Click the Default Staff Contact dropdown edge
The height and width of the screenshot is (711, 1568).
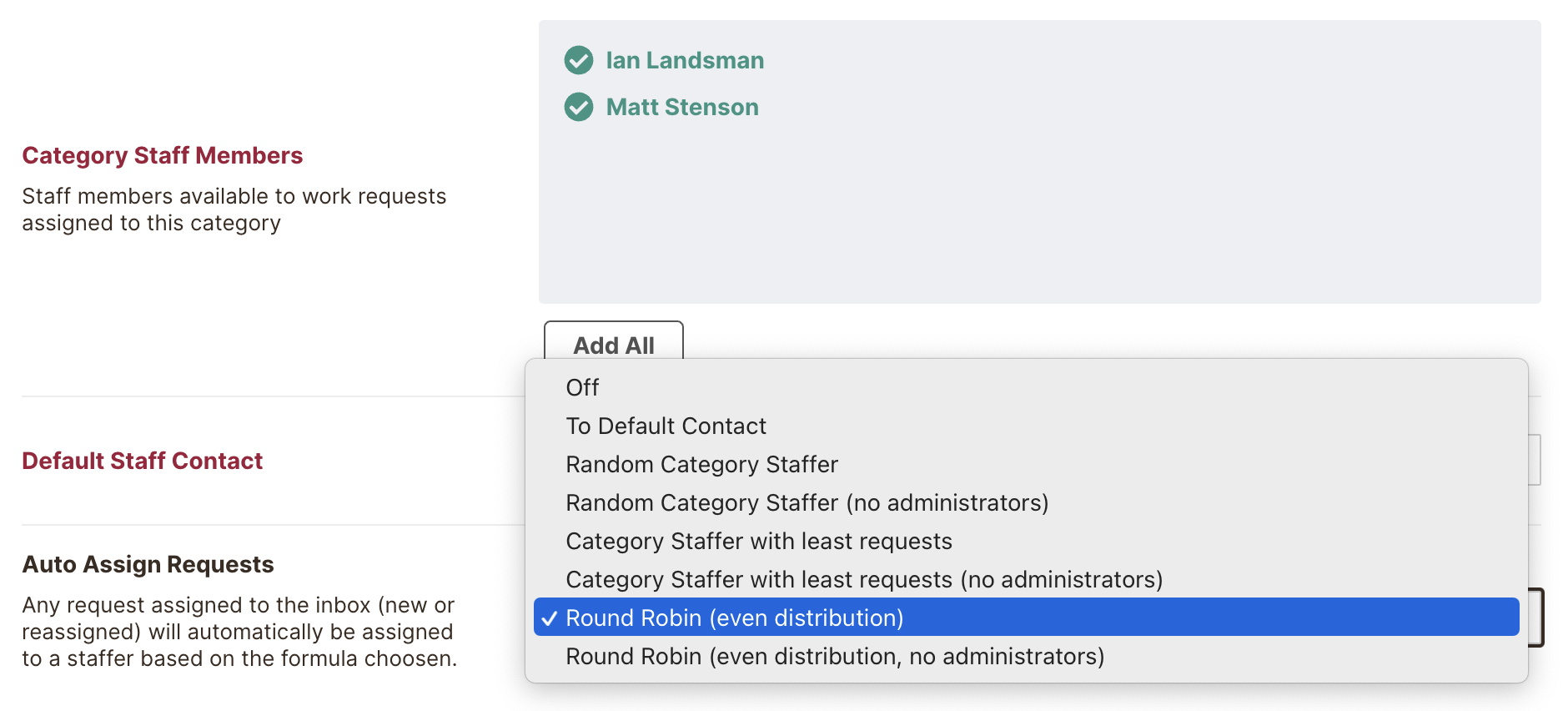(x=1535, y=460)
